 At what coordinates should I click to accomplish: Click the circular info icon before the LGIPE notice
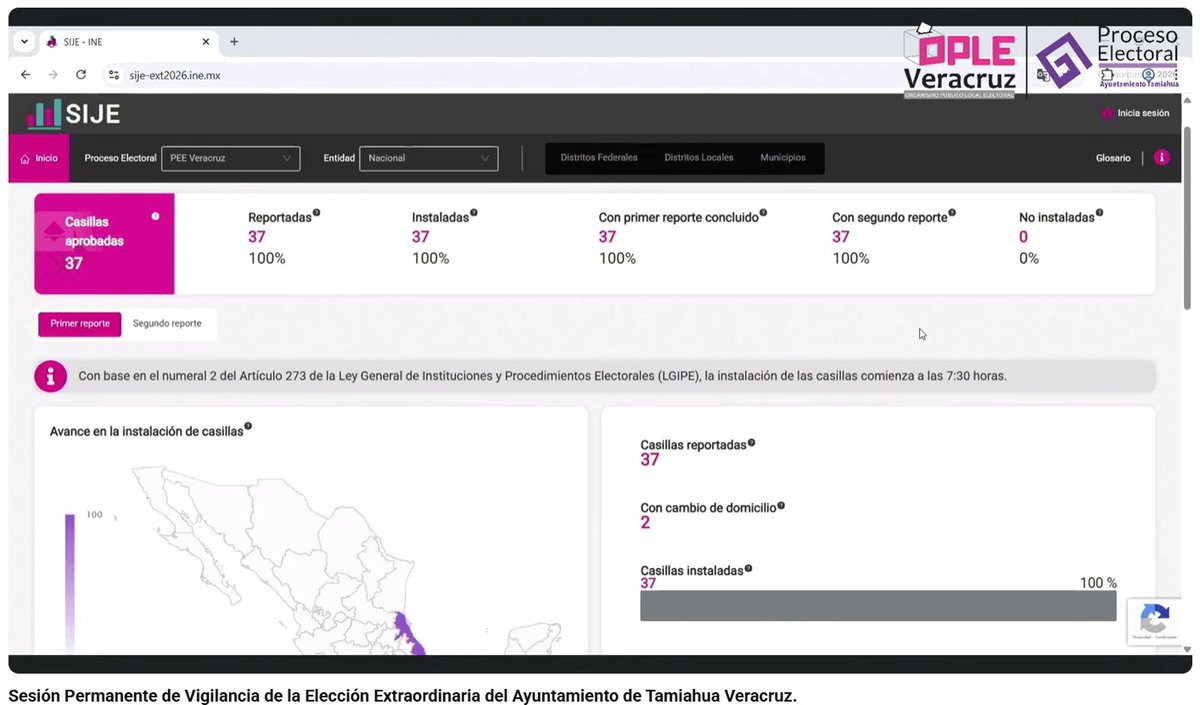click(50, 376)
